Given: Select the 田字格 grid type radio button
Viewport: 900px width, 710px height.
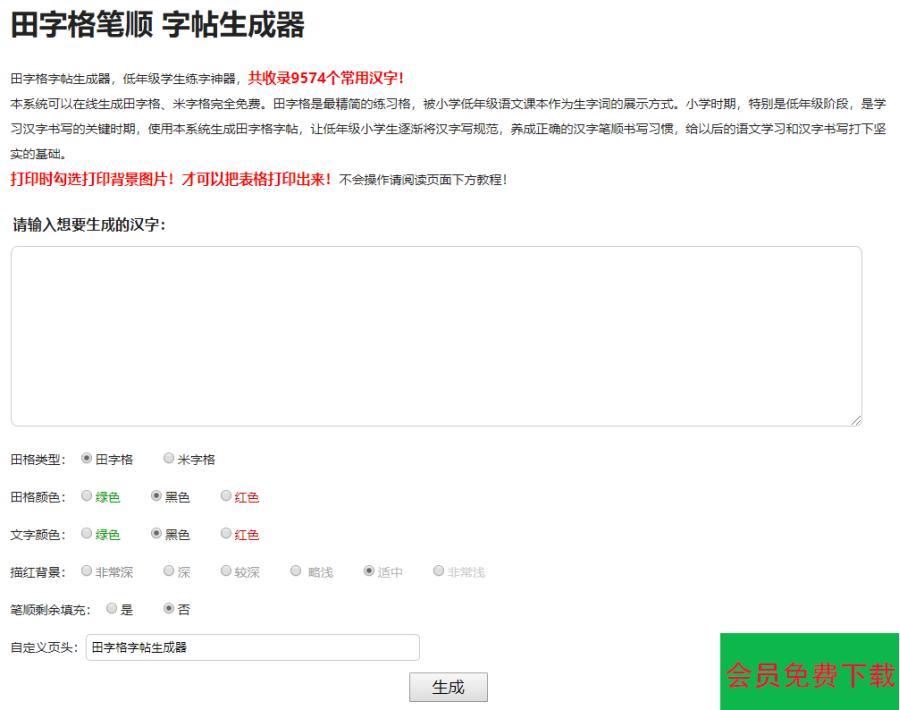Looking at the screenshot, I should click(x=86, y=459).
